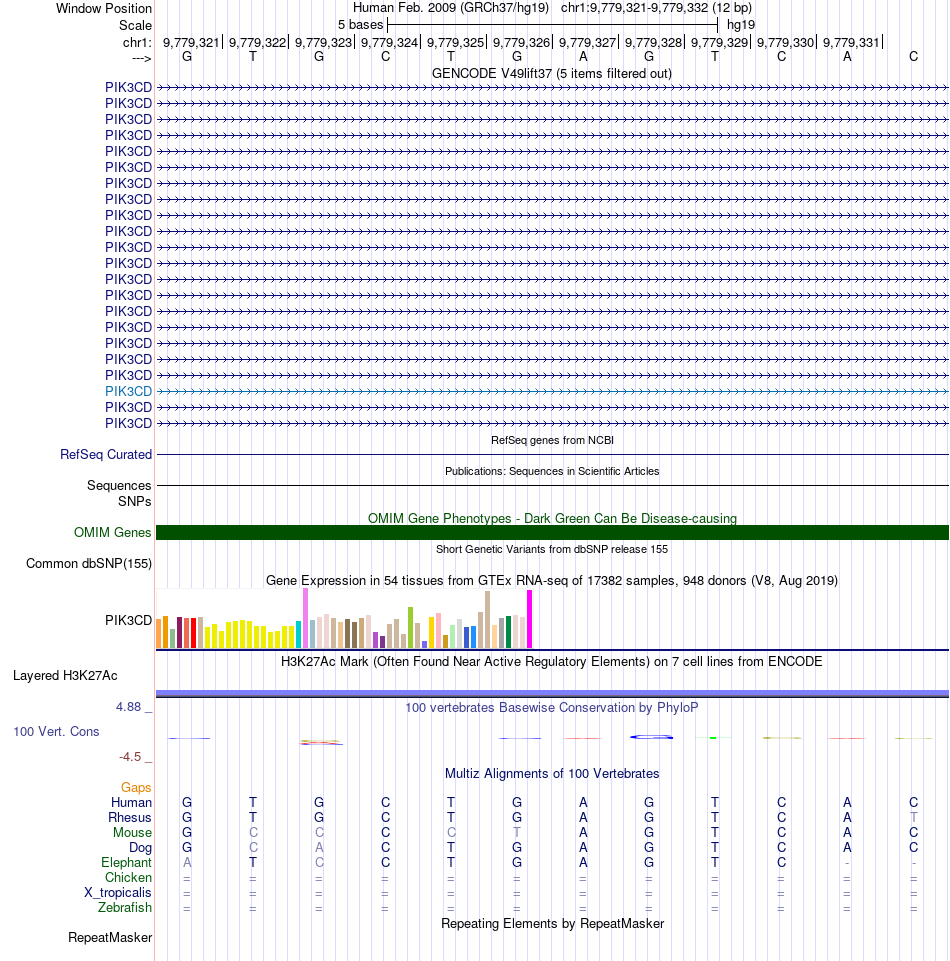950x961 pixels.
Task: Click the 'Scale' track label
Action: [x=135, y=25]
